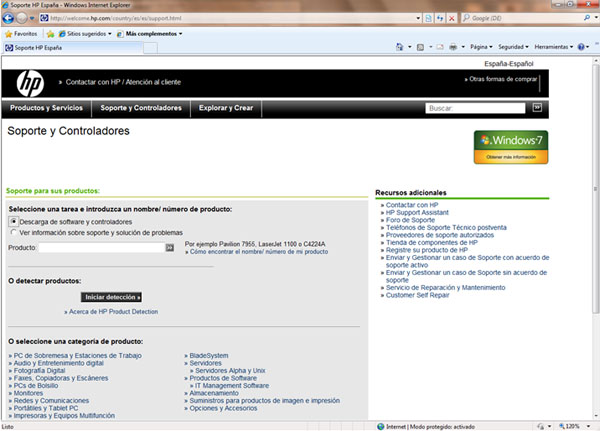Click the Producto text field
Screen dimensions: 600x431
coord(101,248)
